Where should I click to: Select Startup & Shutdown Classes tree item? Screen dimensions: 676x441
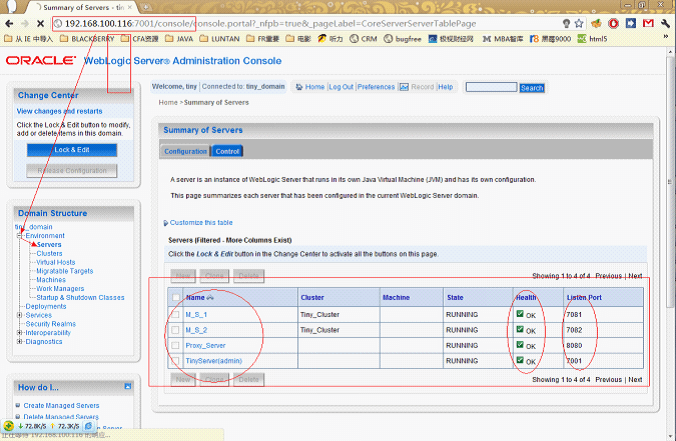point(80,297)
